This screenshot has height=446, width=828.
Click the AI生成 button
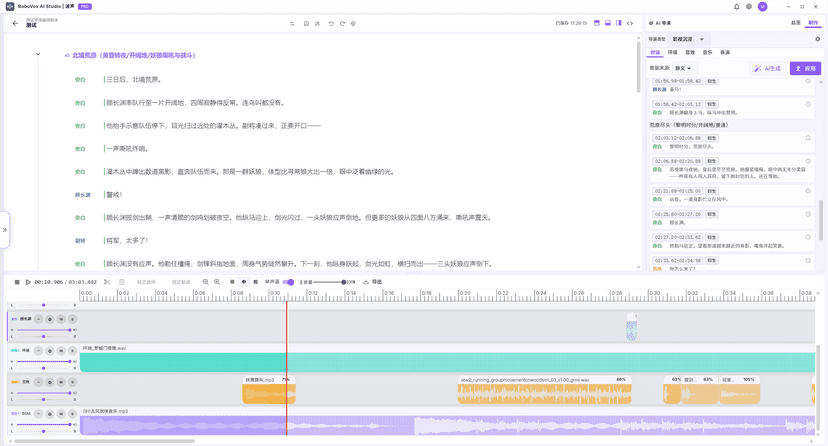[769, 69]
